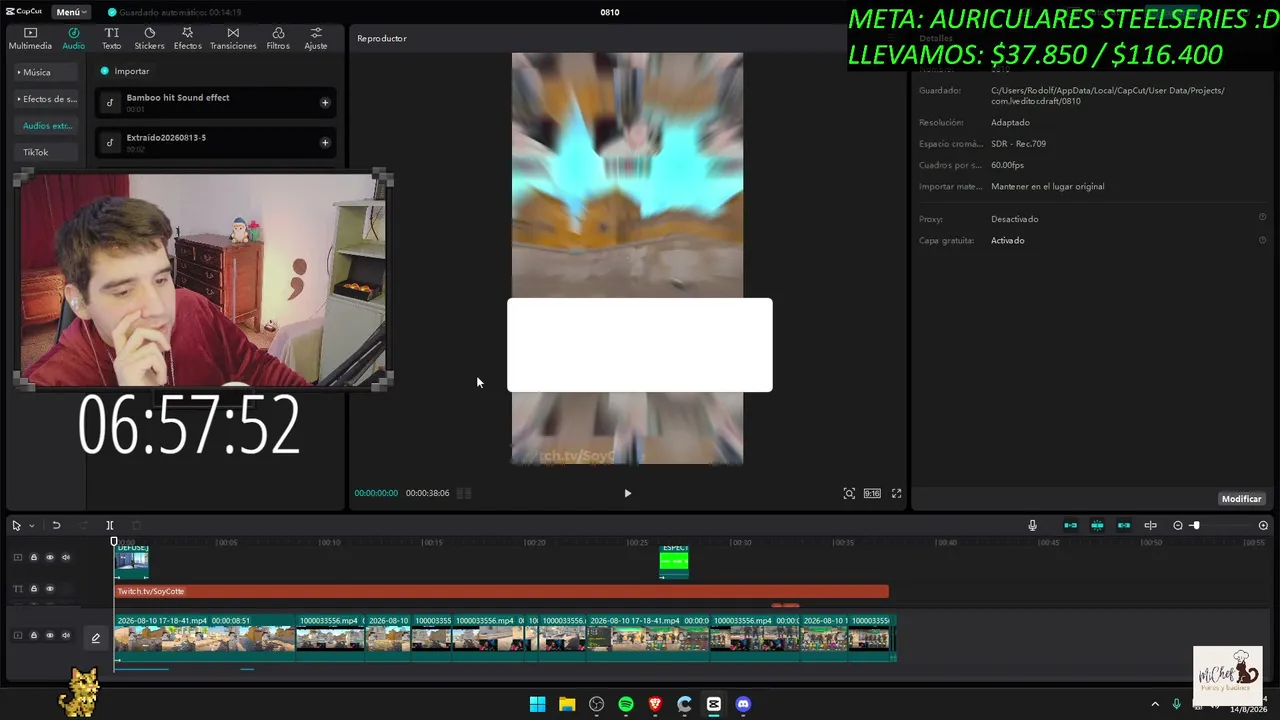Start voice recording with microphone icon
The image size is (1280, 720).
coord(1032,525)
